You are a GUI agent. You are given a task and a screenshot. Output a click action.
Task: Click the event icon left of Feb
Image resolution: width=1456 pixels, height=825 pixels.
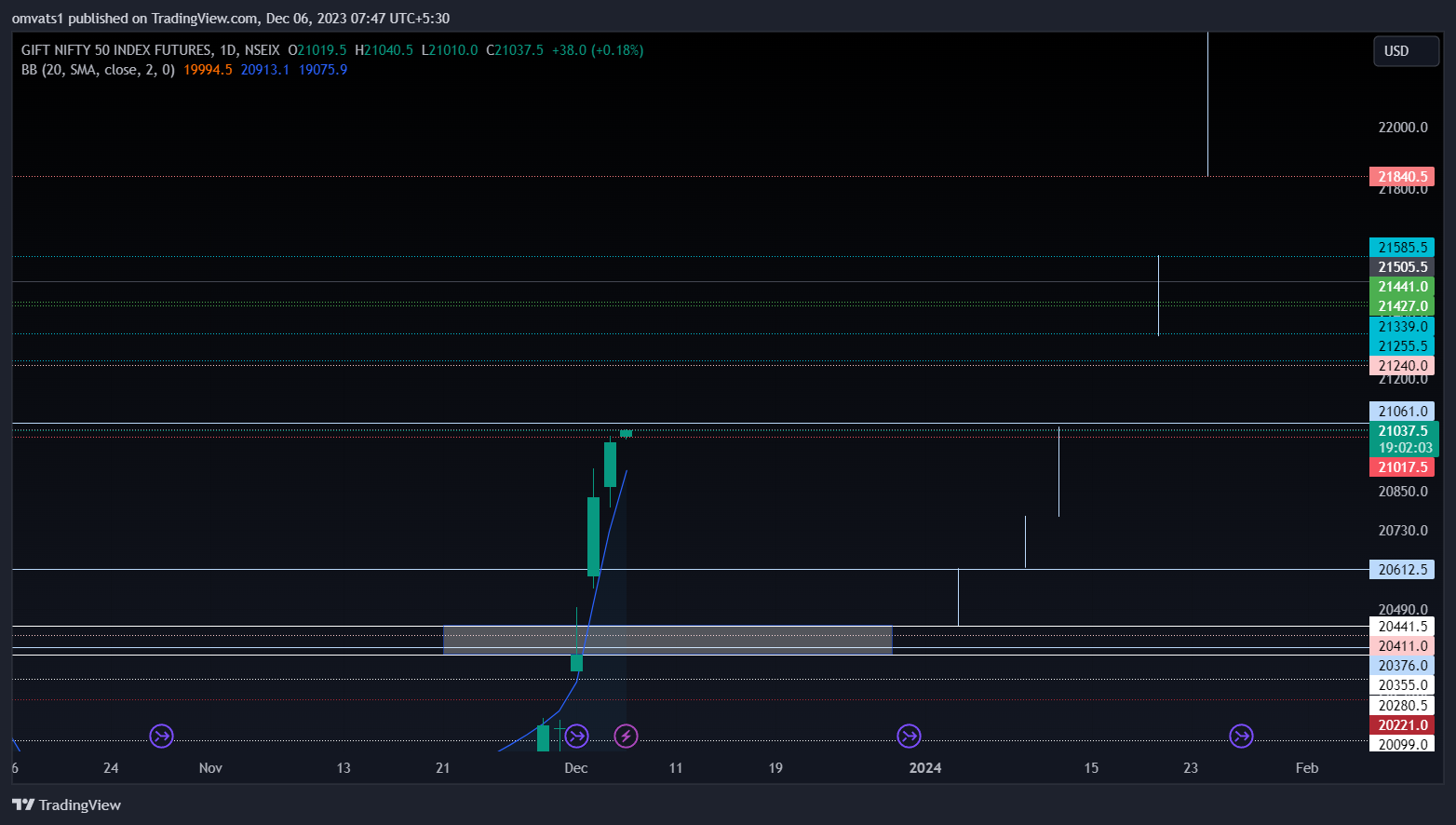tap(1241, 737)
